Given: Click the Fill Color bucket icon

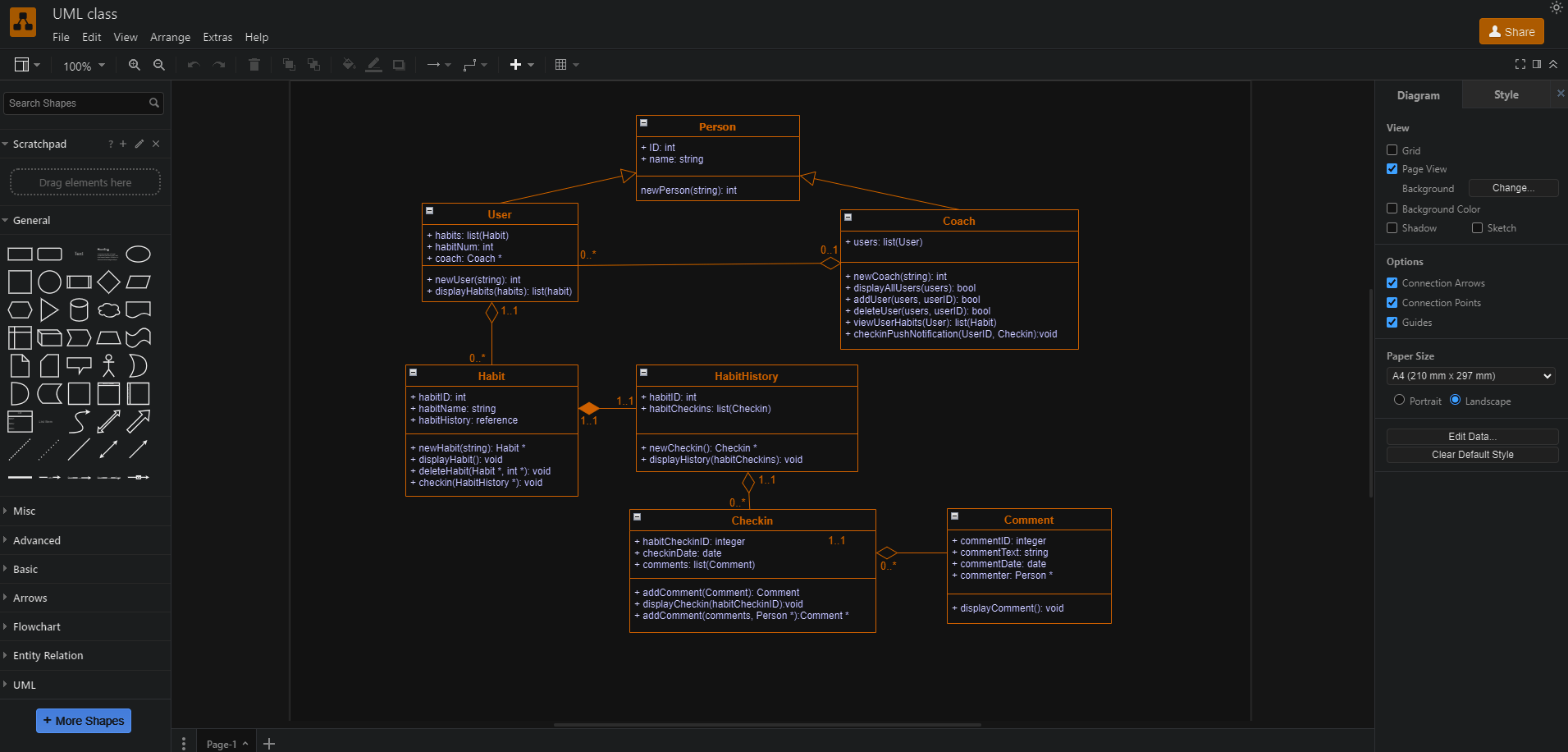Looking at the screenshot, I should (x=349, y=65).
